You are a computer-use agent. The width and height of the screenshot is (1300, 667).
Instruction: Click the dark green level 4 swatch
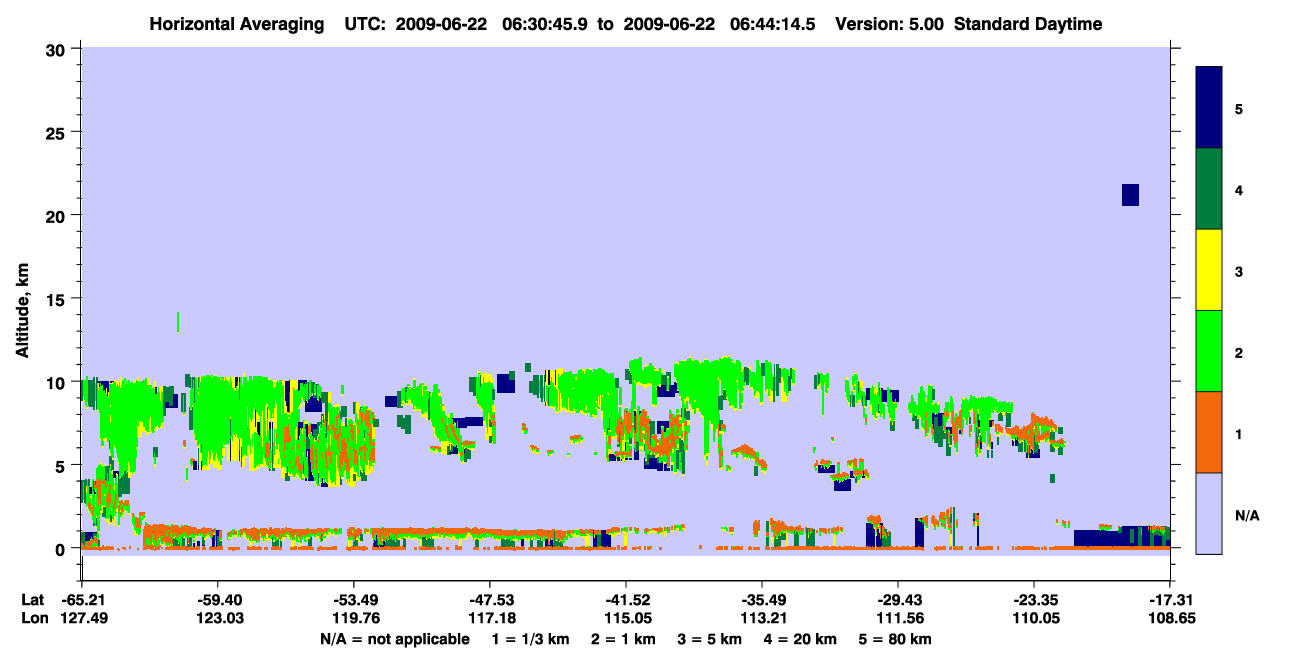[x=1209, y=189]
